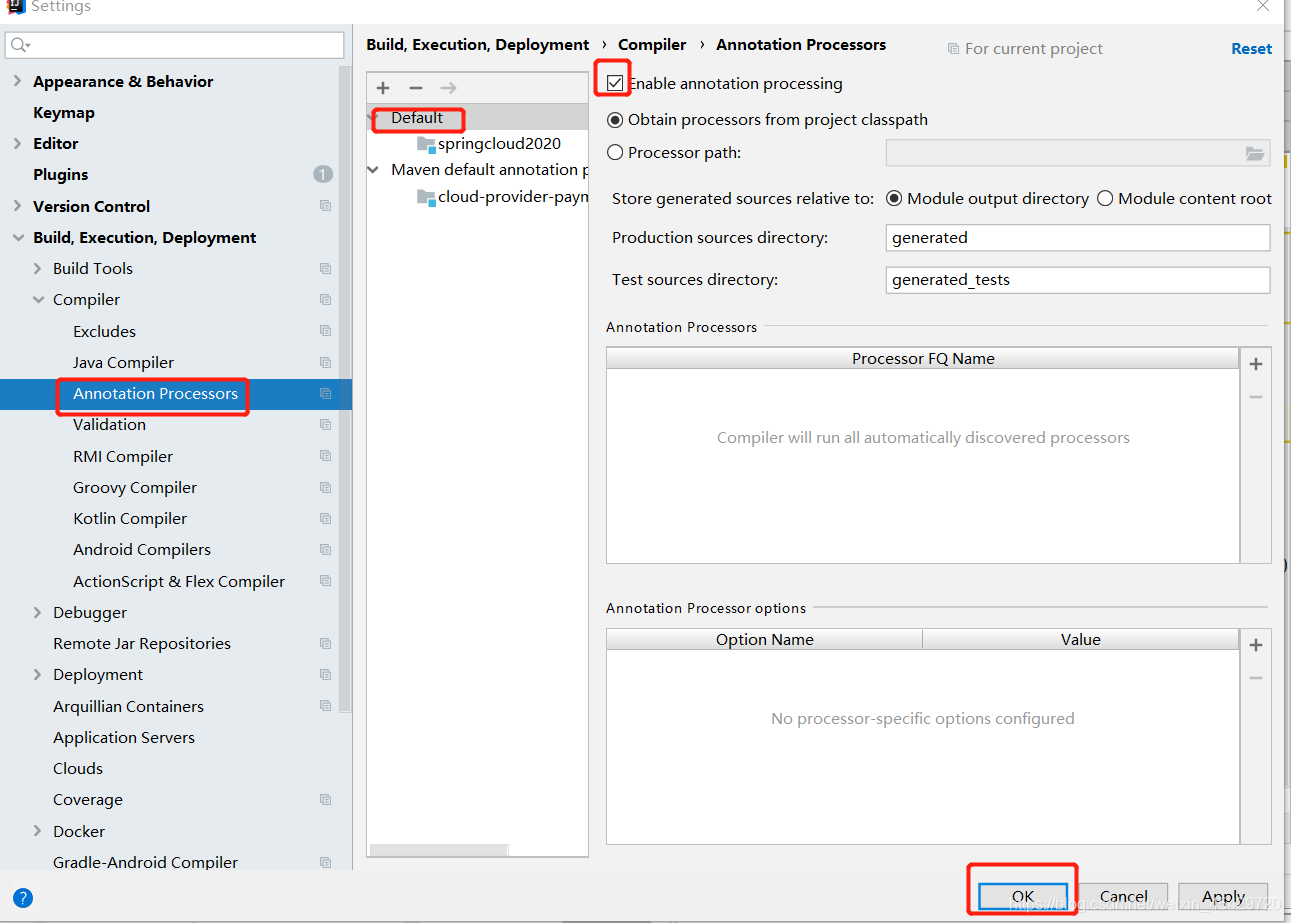This screenshot has height=923, width=1291.
Task: Click project-level icon beside Kotlin Compiler
Action: pos(325,518)
